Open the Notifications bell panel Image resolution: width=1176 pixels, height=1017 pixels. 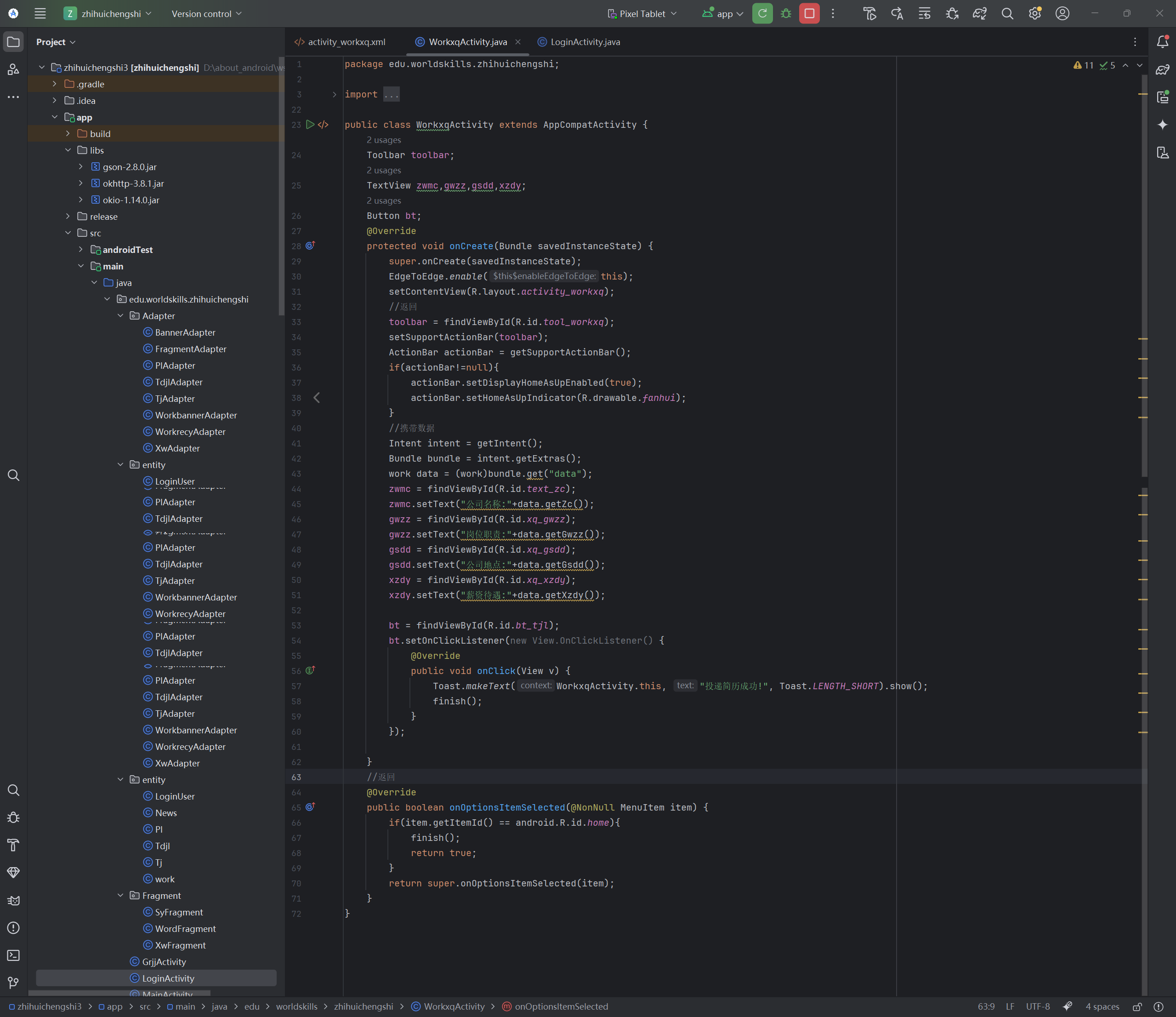(1162, 41)
